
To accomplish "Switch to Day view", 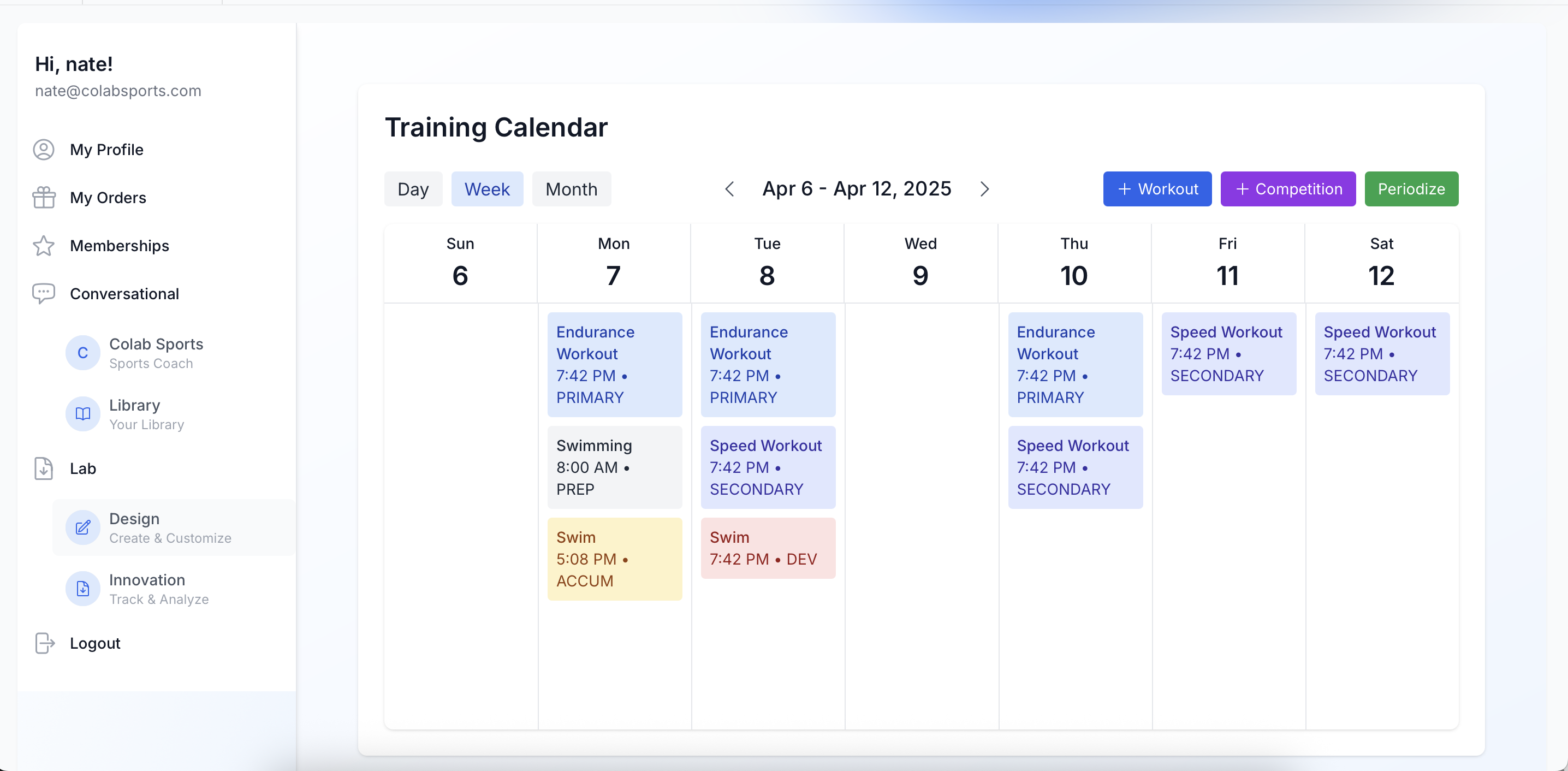I will 413,189.
